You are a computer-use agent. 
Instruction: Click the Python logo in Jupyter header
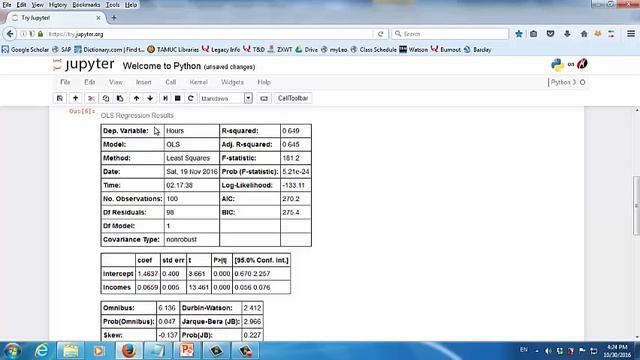tap(557, 64)
